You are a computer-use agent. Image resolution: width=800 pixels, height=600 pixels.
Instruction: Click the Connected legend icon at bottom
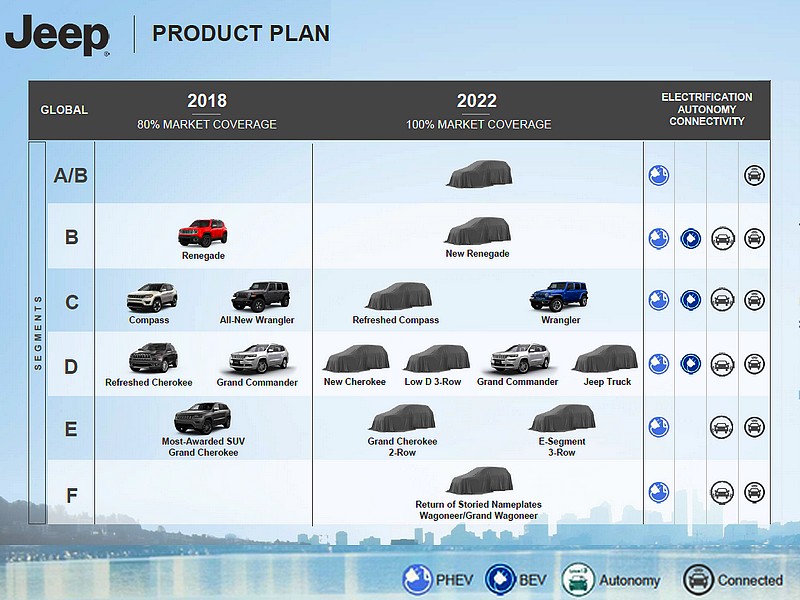pyautogui.click(x=698, y=580)
